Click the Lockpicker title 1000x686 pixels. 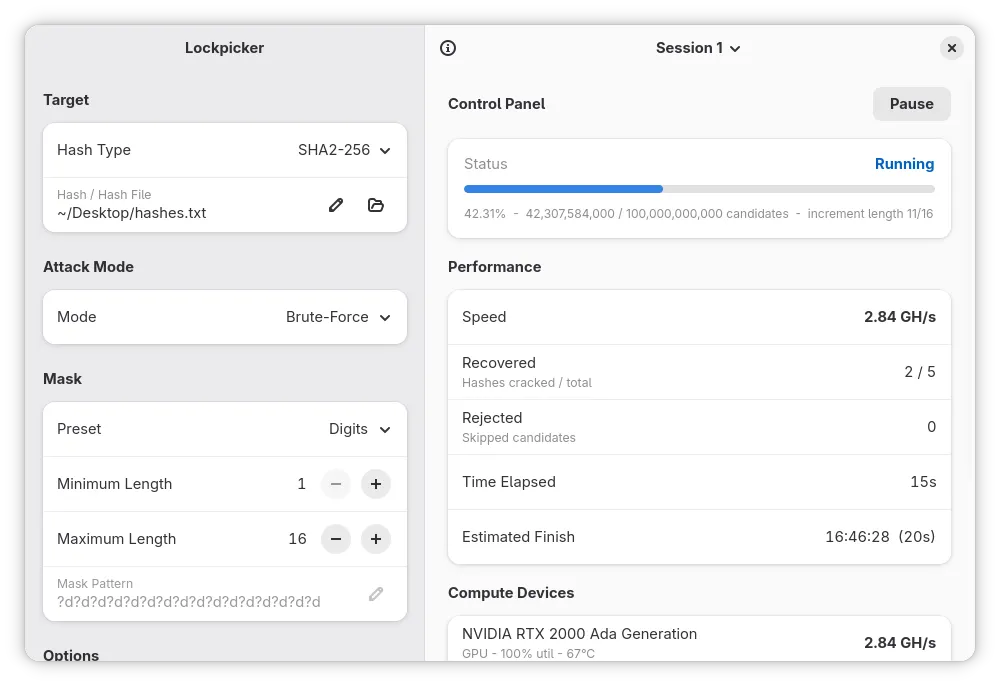[x=224, y=48]
